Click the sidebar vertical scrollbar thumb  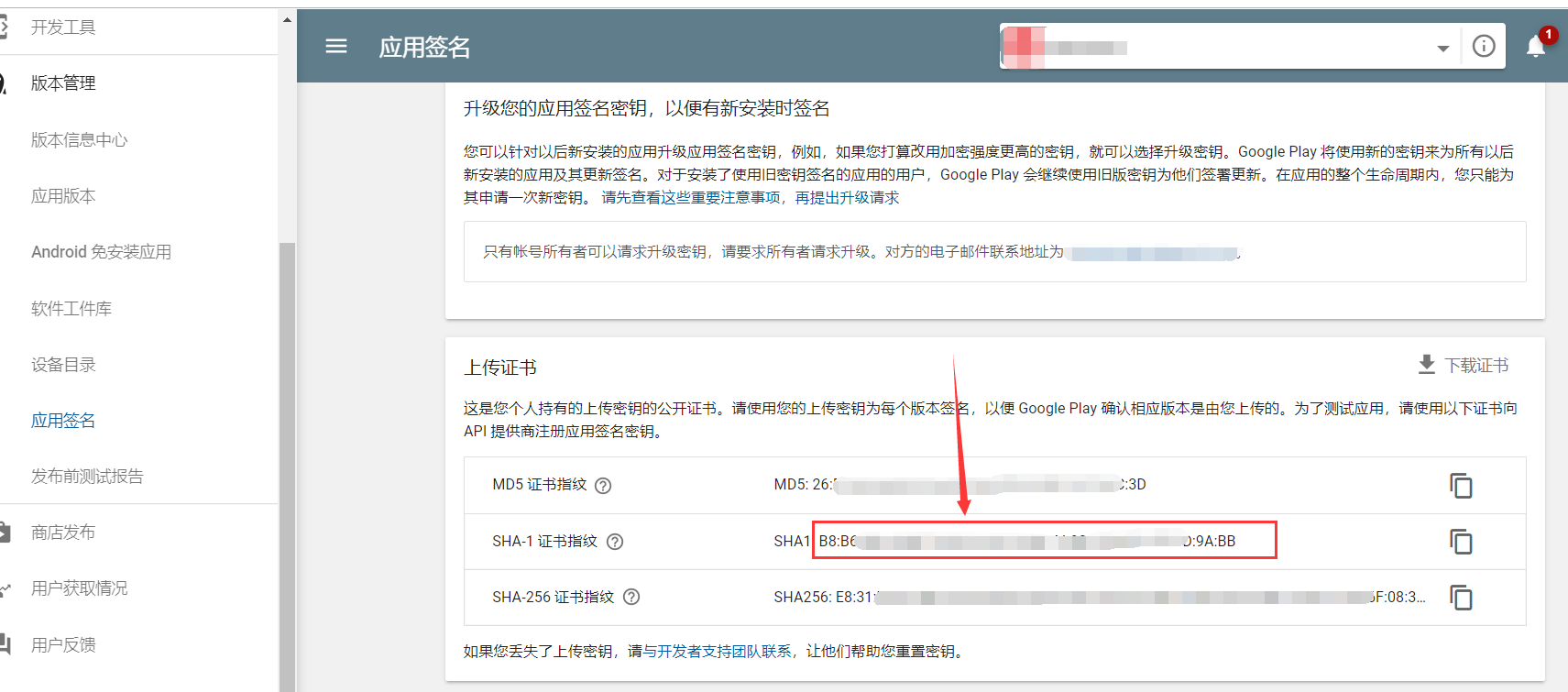click(x=287, y=467)
